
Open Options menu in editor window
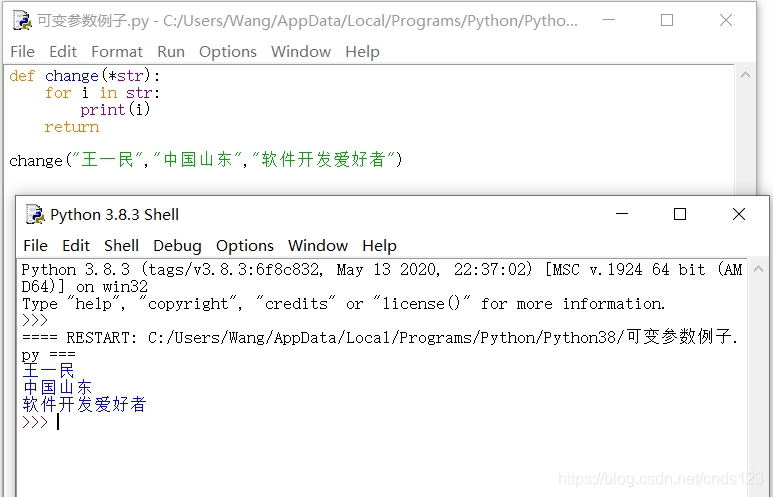click(228, 52)
